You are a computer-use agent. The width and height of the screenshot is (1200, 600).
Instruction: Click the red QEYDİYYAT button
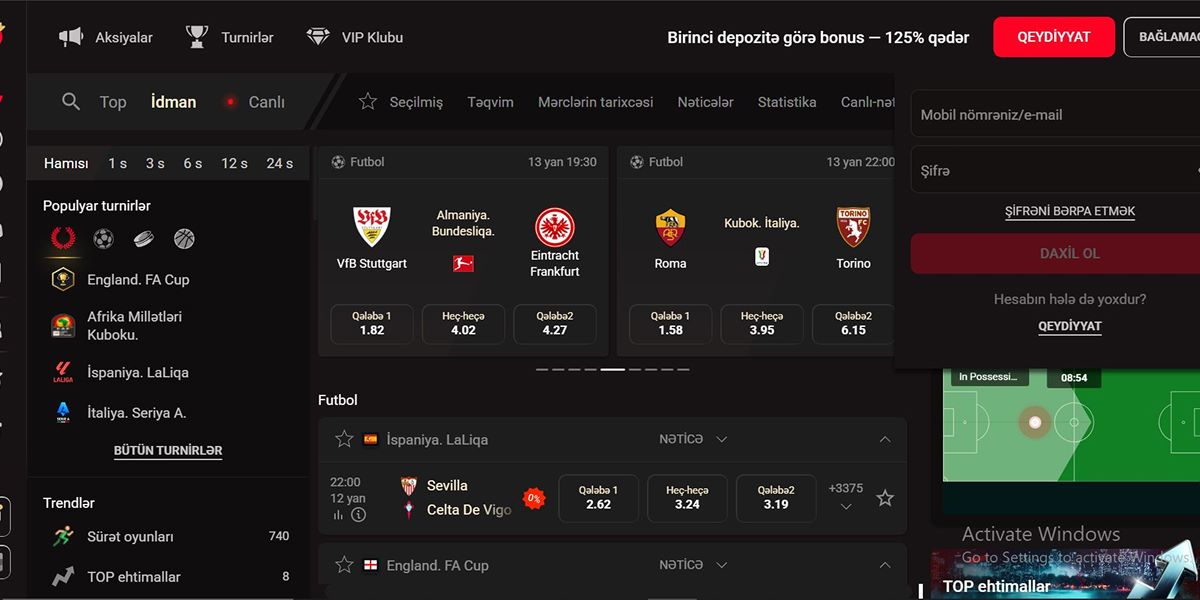1053,37
